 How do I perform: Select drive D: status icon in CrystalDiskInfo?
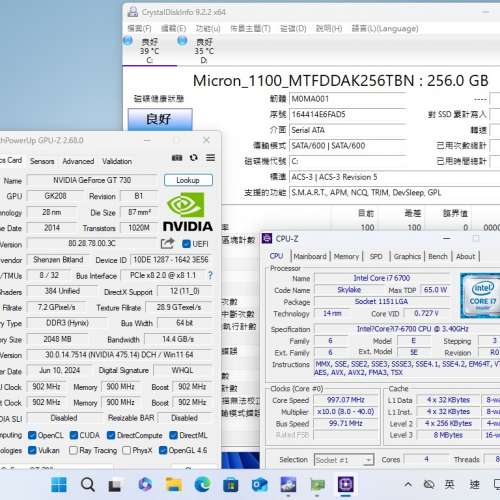coord(182,41)
